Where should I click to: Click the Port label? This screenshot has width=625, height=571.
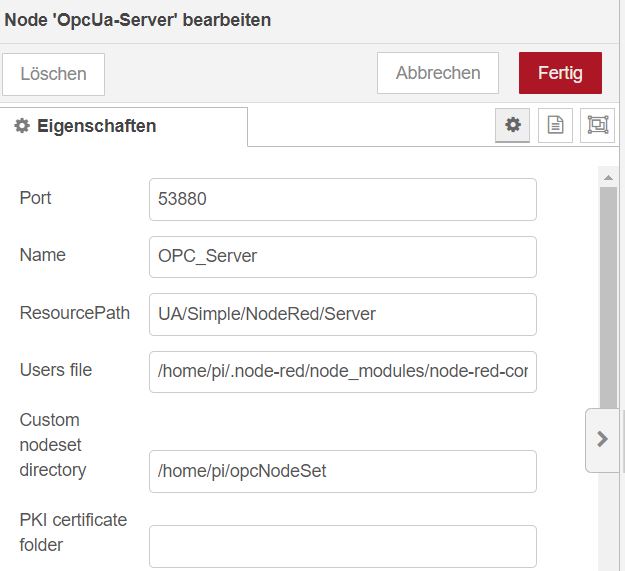click(35, 198)
